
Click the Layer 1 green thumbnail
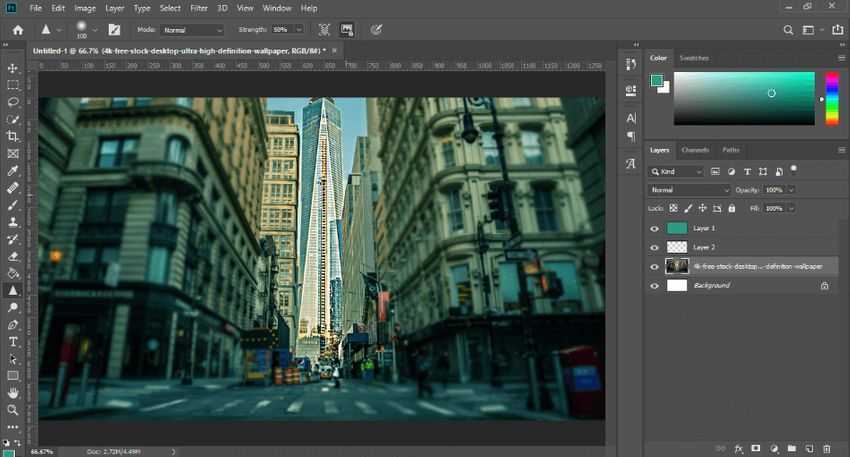[x=677, y=228]
